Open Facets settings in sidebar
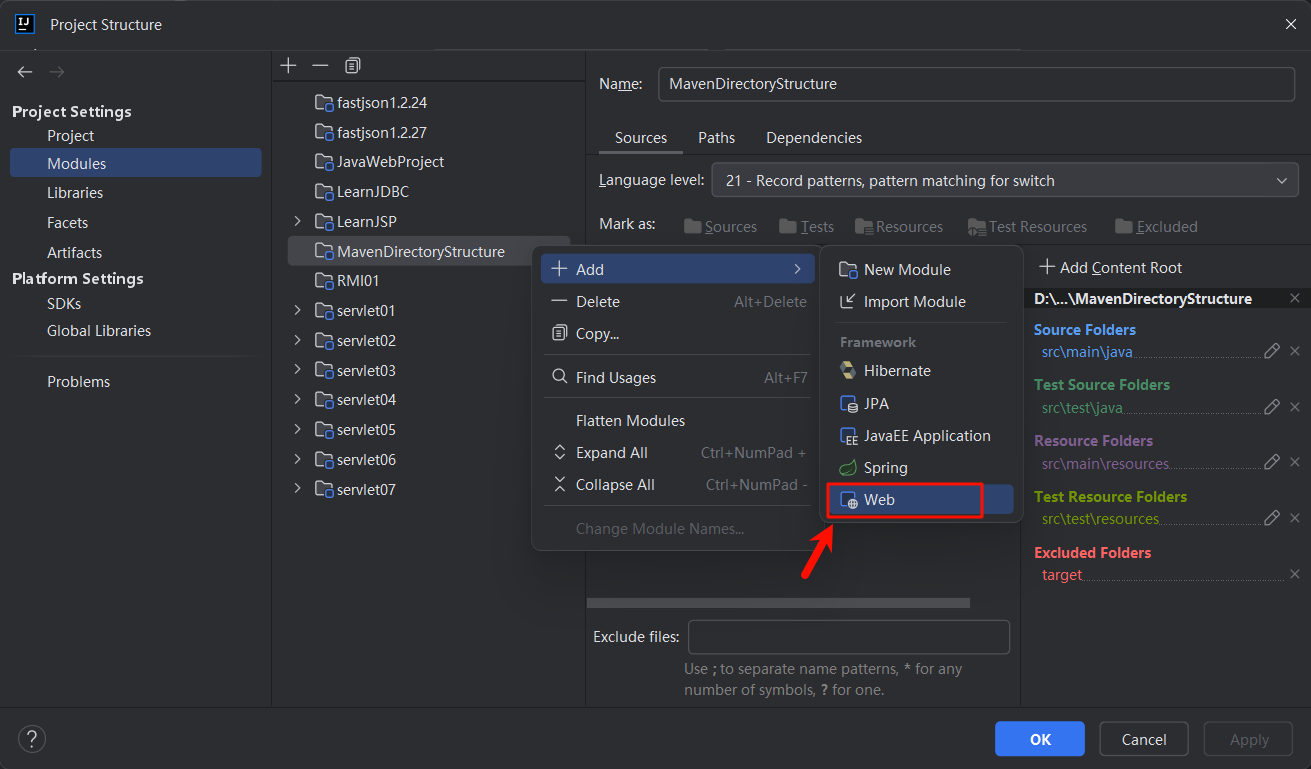The image size is (1311, 769). tap(67, 222)
